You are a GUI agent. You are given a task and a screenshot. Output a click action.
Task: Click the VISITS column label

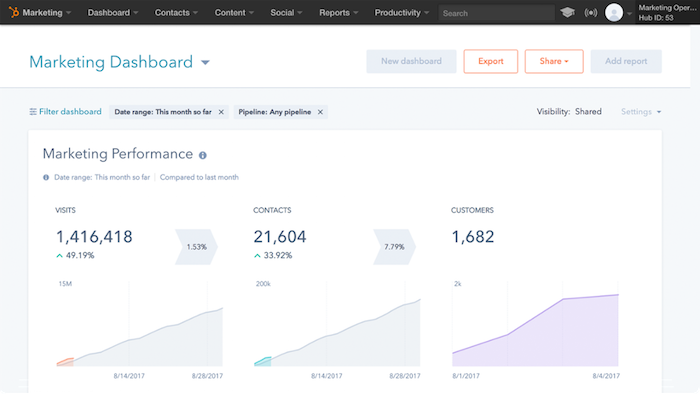(65, 210)
